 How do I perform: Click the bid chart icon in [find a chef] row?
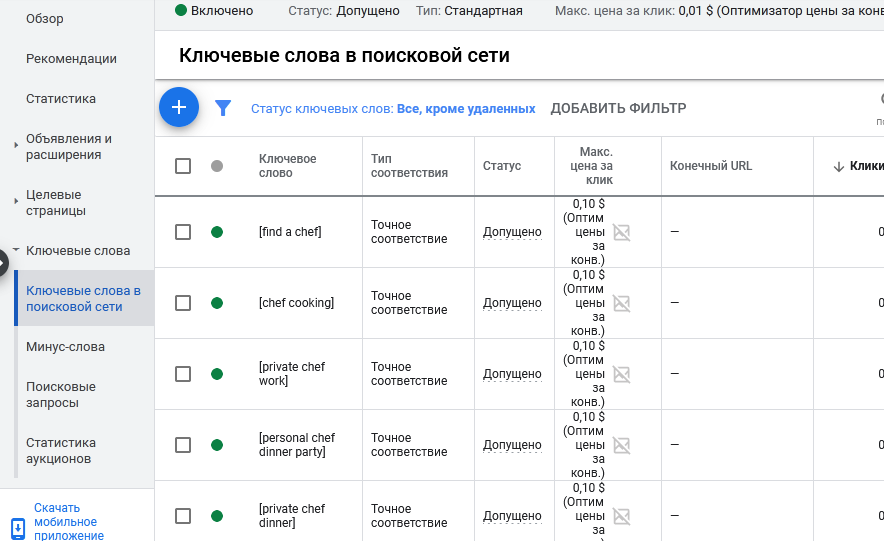pos(621,232)
